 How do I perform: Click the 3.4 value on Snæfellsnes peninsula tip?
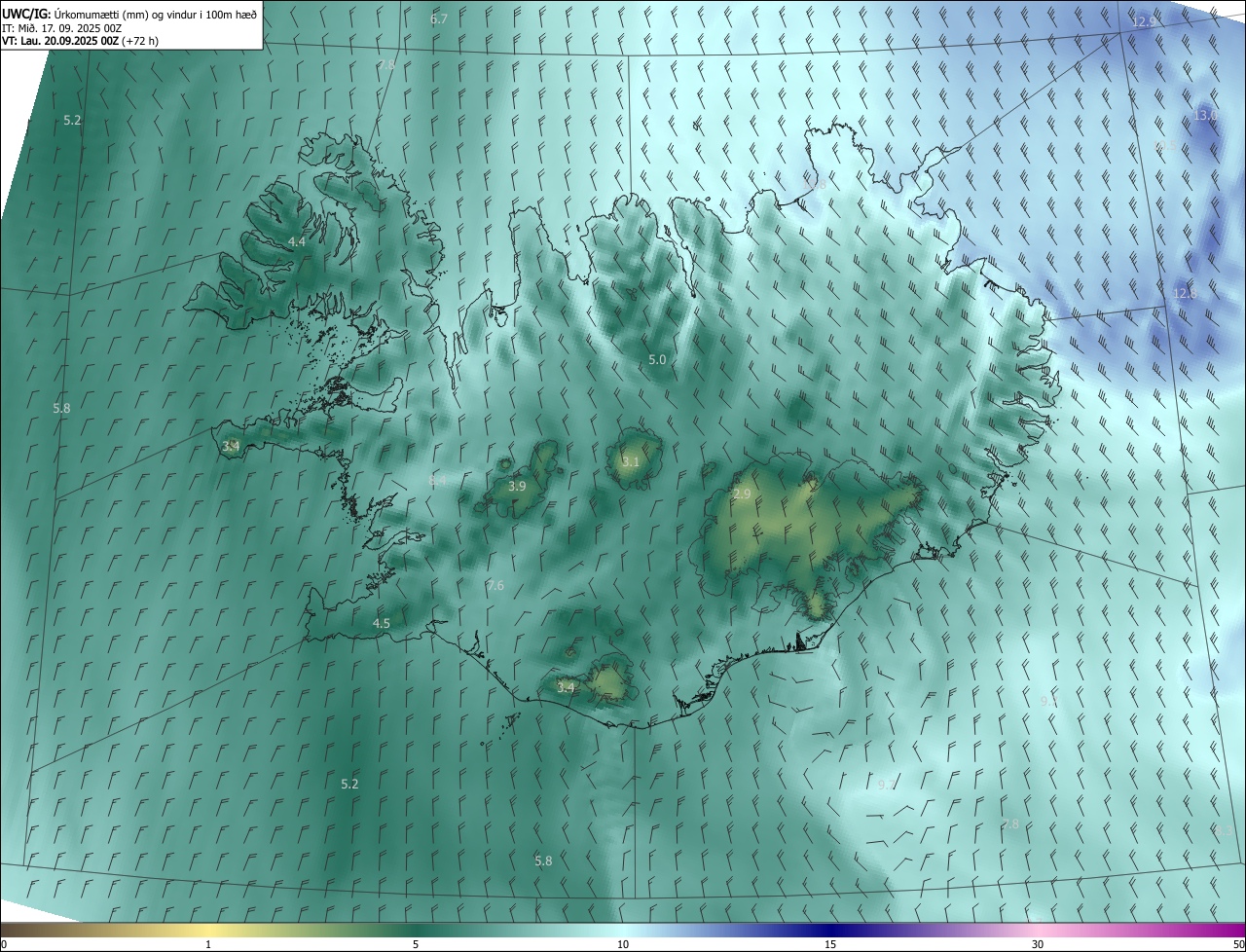click(x=231, y=446)
